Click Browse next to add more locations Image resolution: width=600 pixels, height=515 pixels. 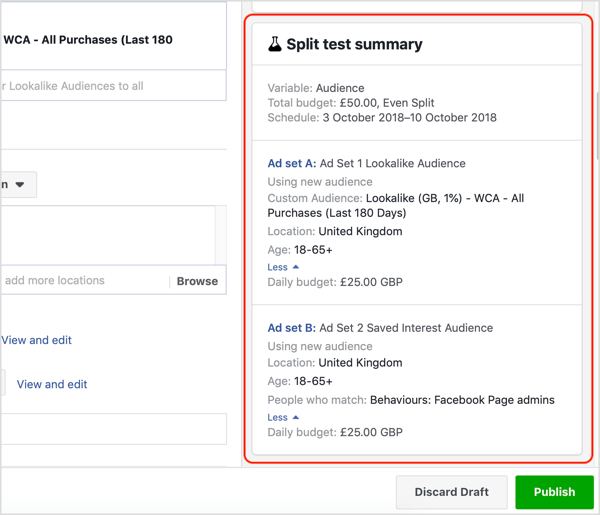tap(197, 281)
